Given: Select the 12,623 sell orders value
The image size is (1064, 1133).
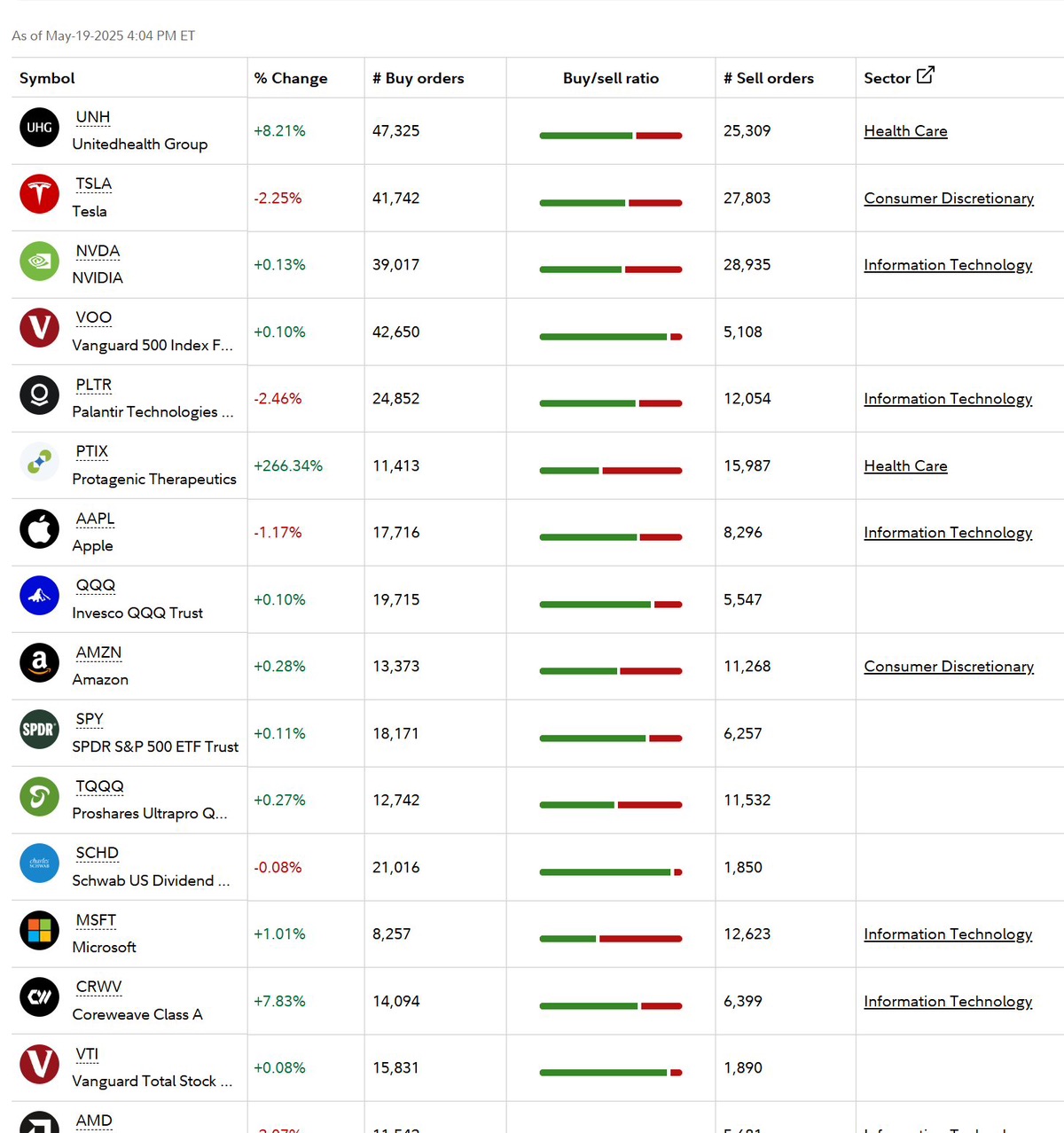Looking at the screenshot, I should point(747,934).
